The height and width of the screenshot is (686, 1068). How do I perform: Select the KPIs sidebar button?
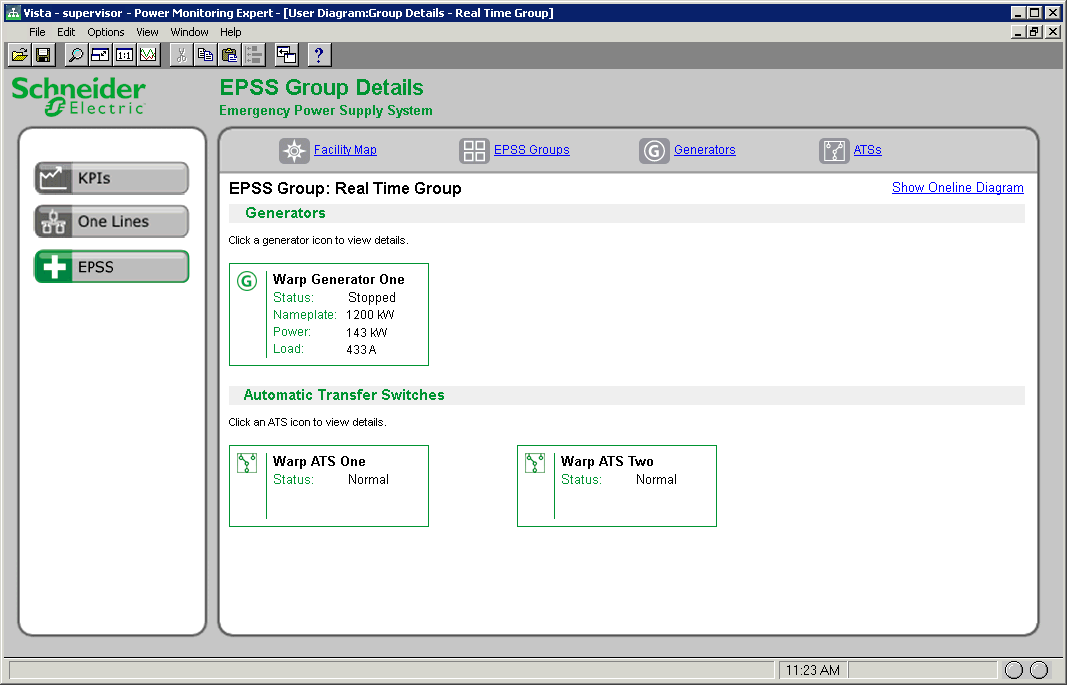click(110, 177)
